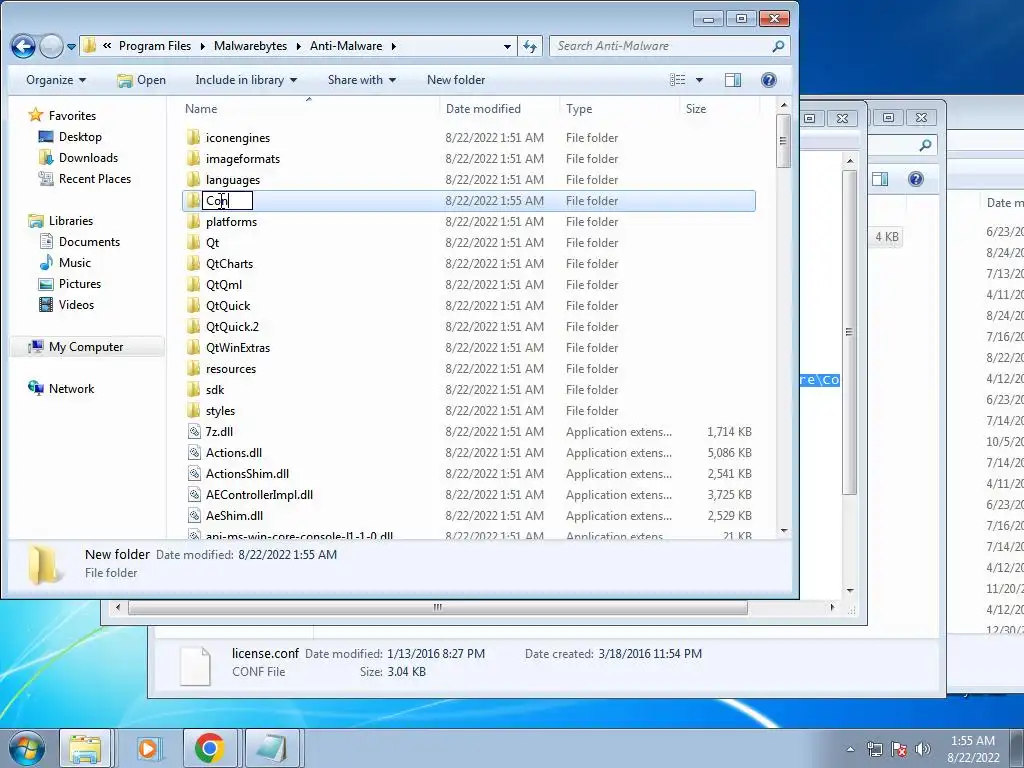Select the sdk folder
The image size is (1024, 768).
click(x=215, y=390)
